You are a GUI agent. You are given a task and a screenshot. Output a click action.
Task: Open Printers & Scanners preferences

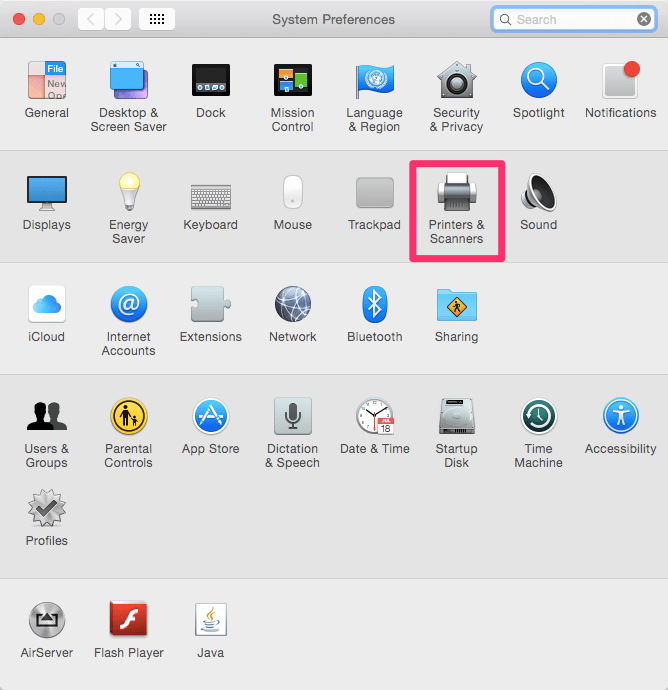coord(456,194)
